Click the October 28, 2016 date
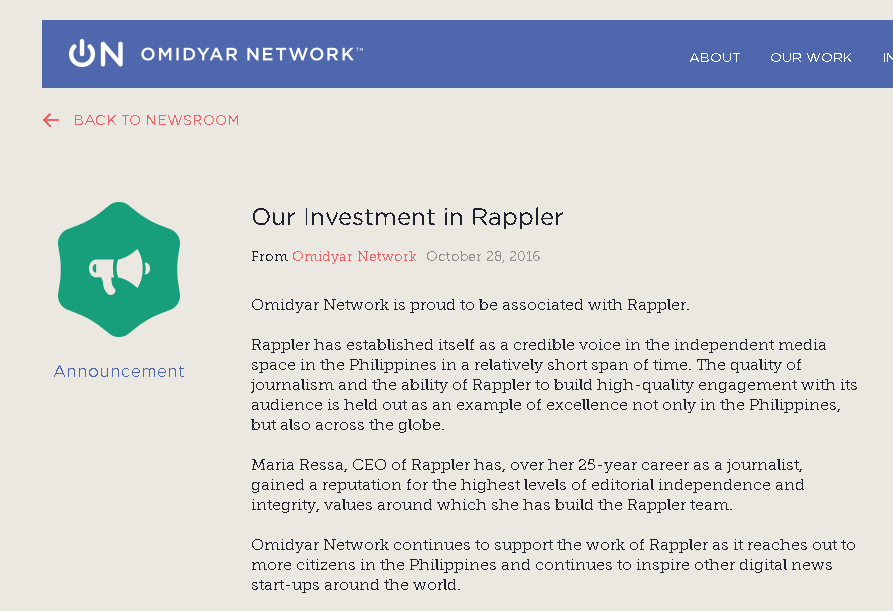 point(483,256)
